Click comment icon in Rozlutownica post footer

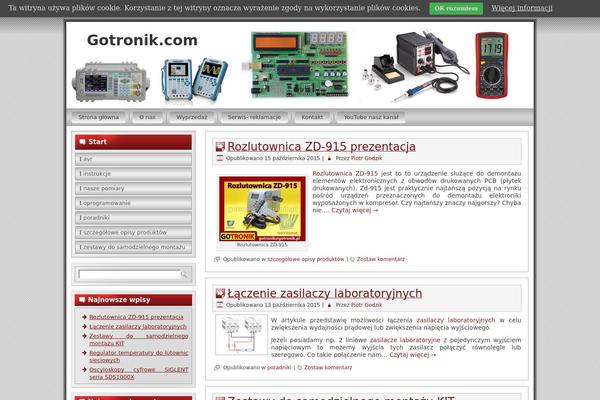pos(352,259)
